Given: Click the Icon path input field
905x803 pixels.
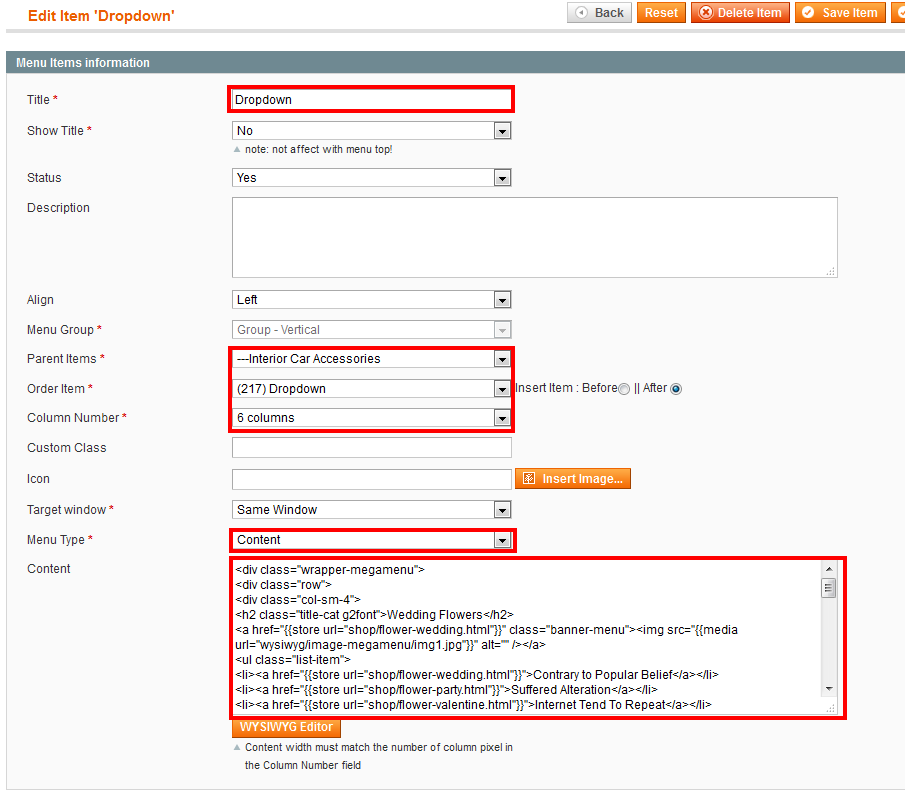Looking at the screenshot, I should 371,479.
